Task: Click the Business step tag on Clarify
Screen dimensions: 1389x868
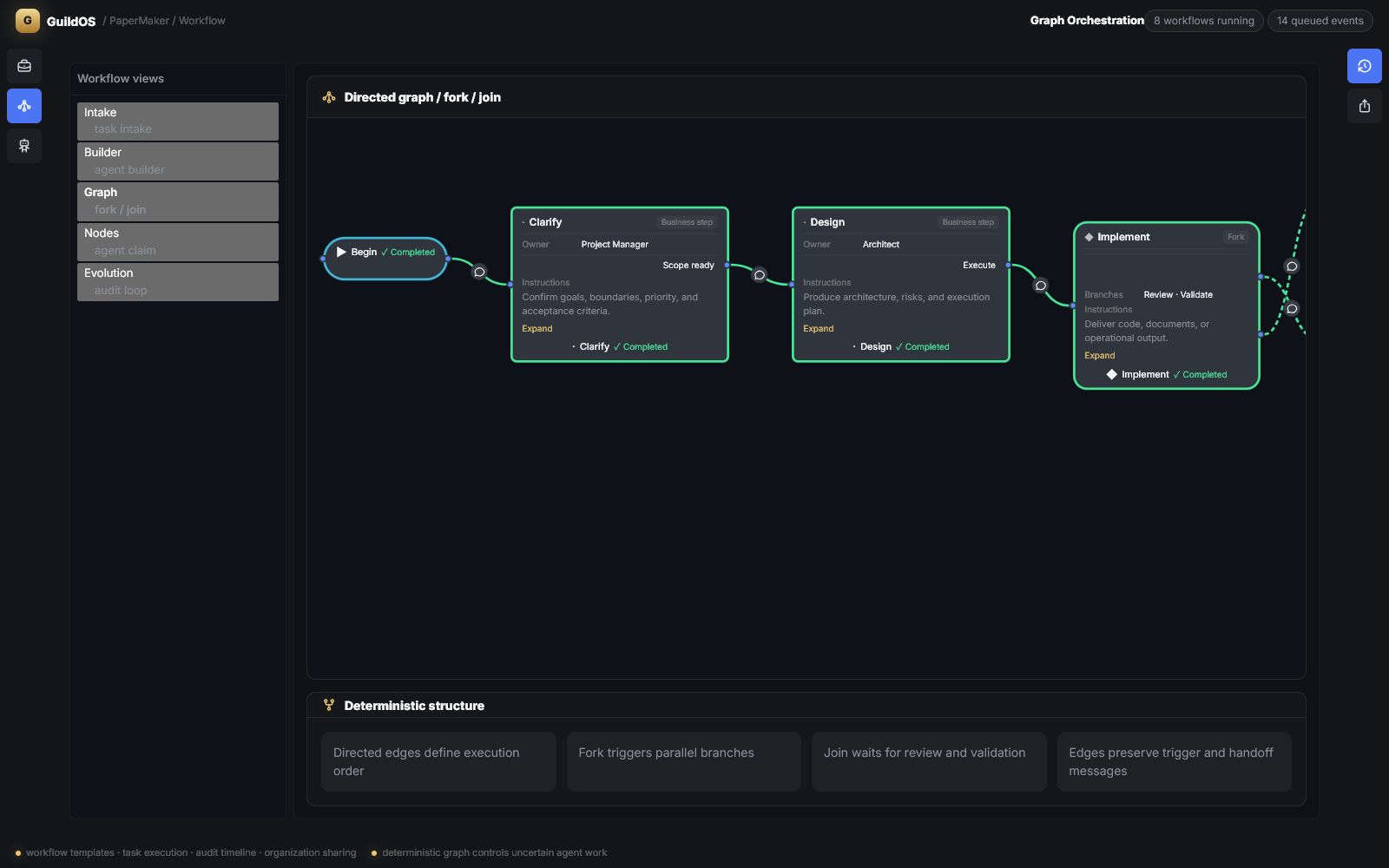Action: tap(687, 222)
